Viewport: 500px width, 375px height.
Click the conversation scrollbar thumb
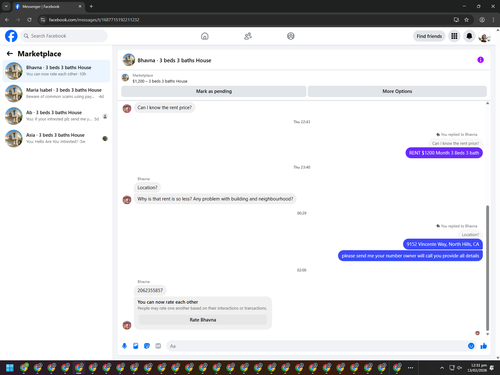[x=487, y=268]
